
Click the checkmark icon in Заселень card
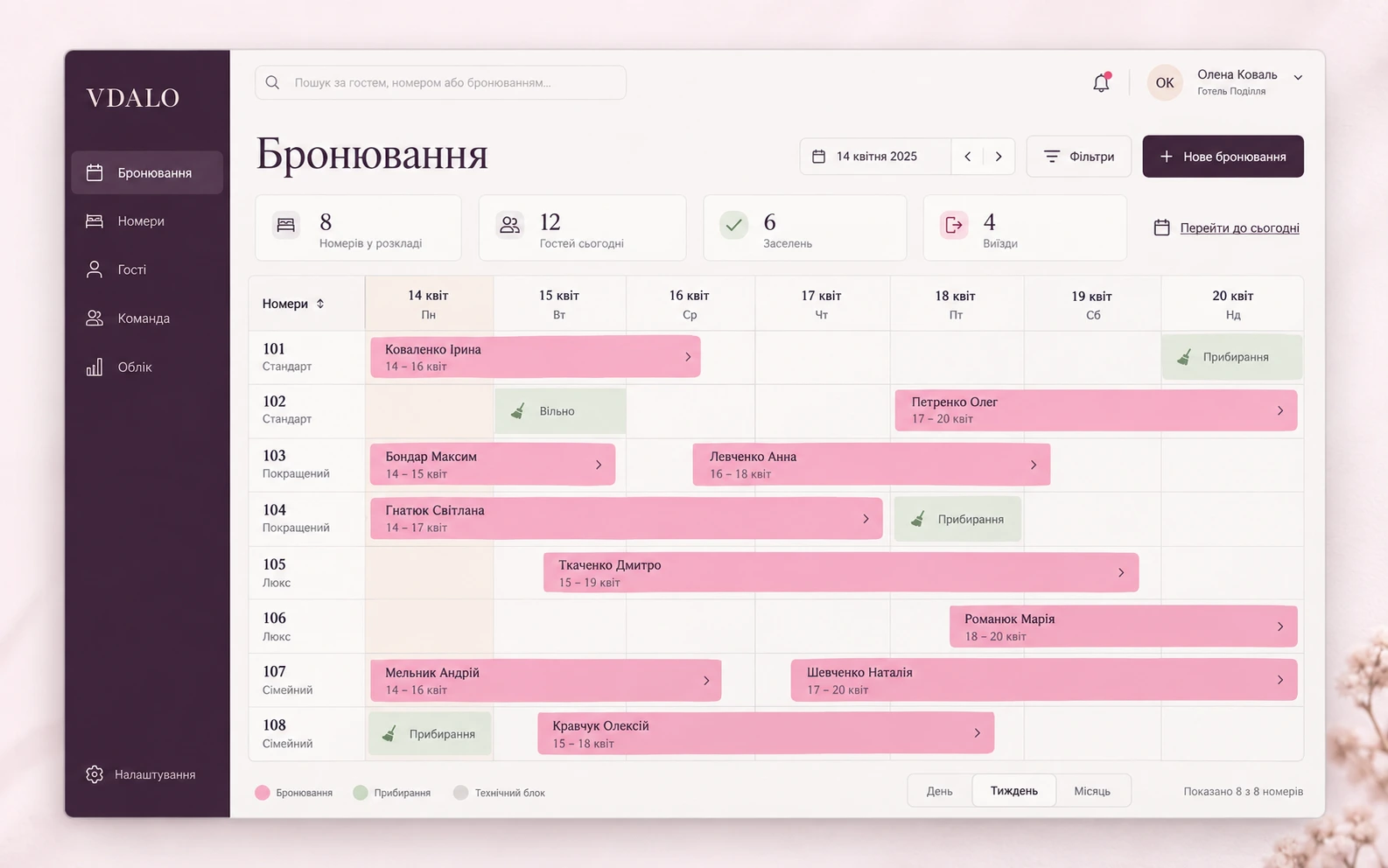coord(734,226)
